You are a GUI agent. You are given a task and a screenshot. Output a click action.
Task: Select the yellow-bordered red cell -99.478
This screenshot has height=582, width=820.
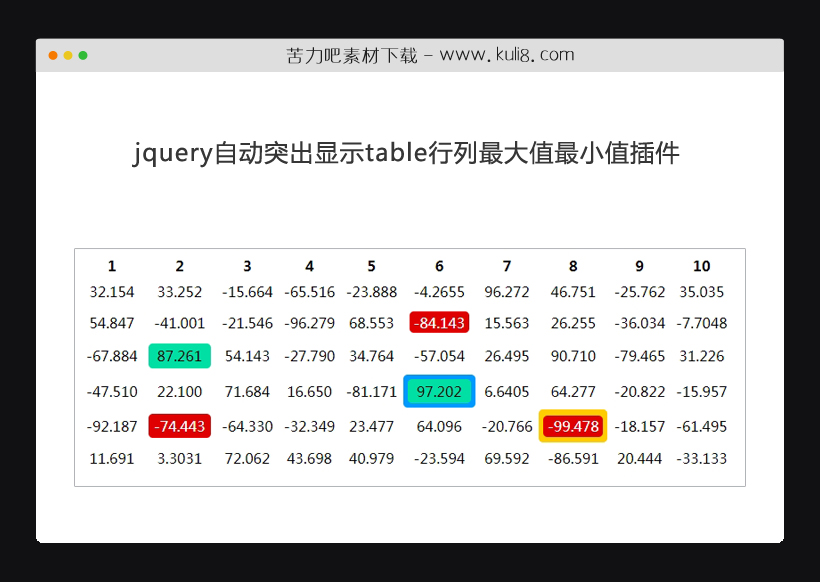573,426
